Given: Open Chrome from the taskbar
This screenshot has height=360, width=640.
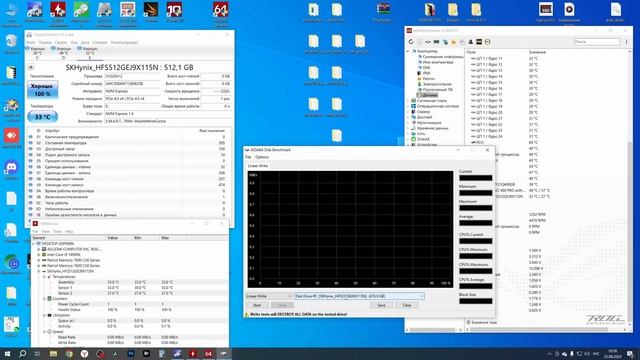Looking at the screenshot, I should 69,353.
